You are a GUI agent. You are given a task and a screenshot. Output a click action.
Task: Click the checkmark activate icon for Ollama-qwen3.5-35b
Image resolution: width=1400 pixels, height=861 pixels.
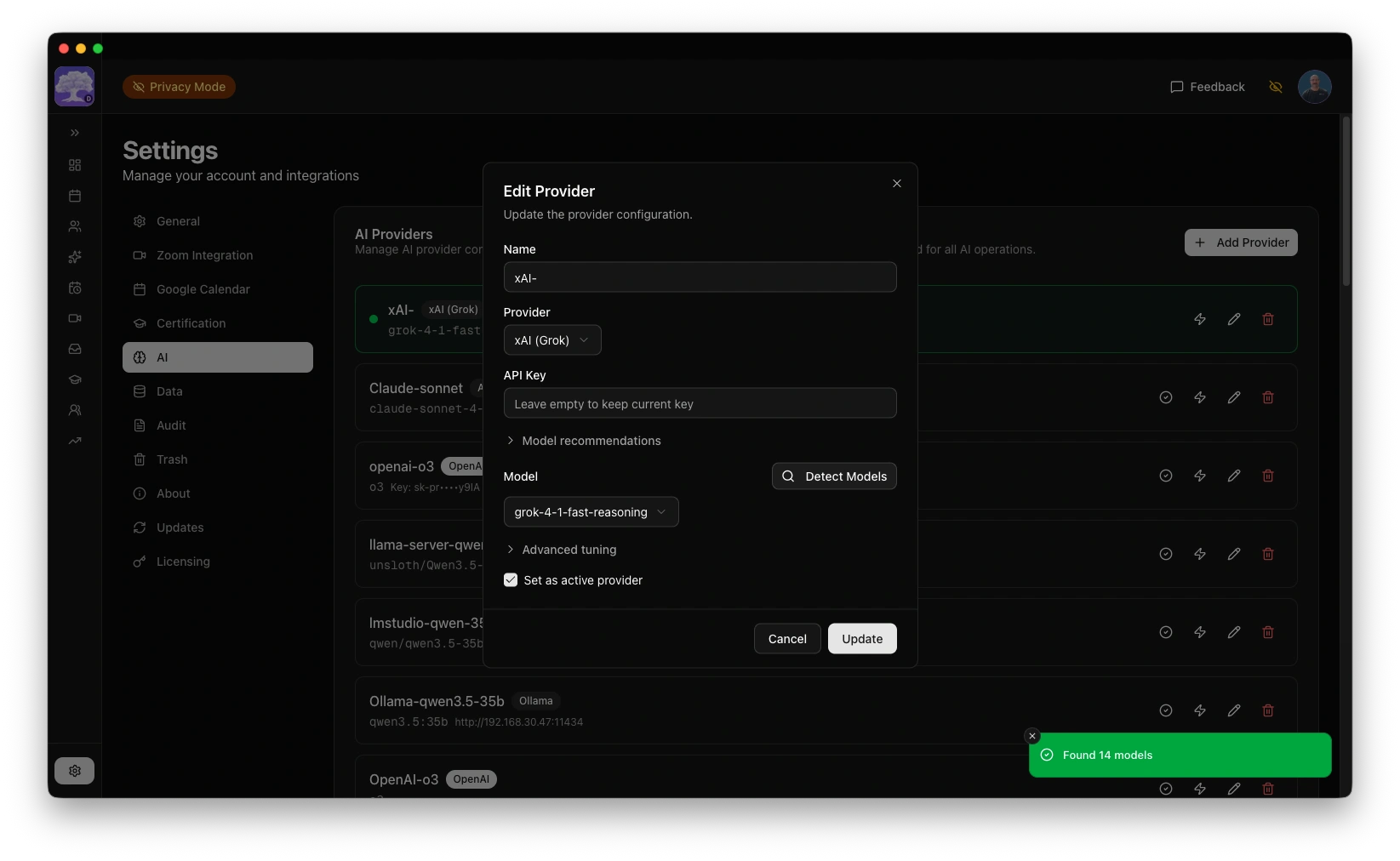point(1165,710)
